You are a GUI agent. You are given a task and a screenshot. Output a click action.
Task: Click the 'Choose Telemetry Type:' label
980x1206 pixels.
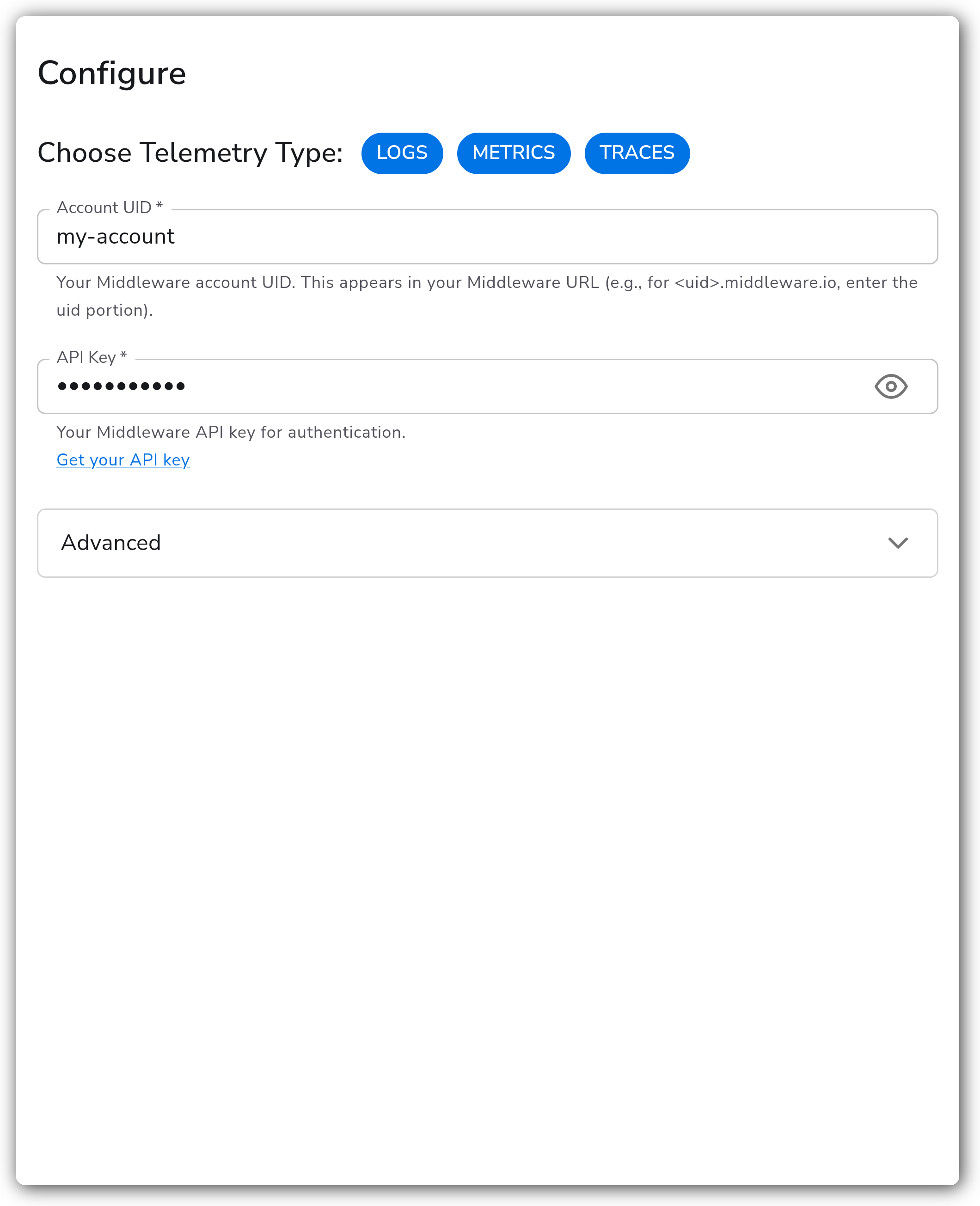click(190, 153)
